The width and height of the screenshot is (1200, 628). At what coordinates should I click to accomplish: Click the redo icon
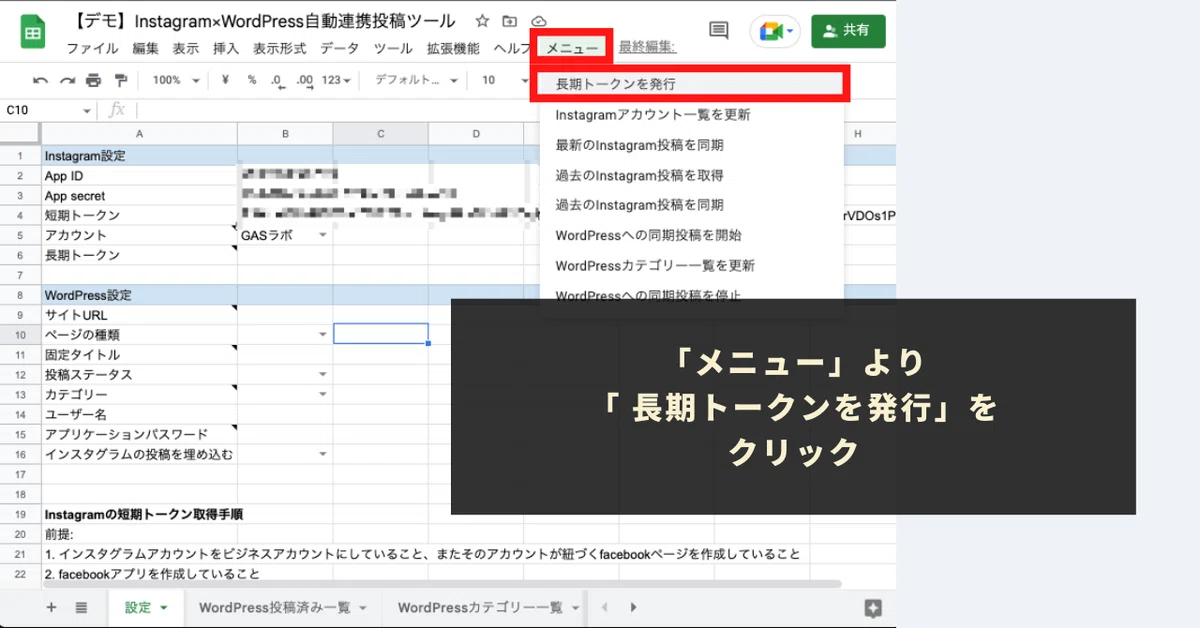point(67,81)
